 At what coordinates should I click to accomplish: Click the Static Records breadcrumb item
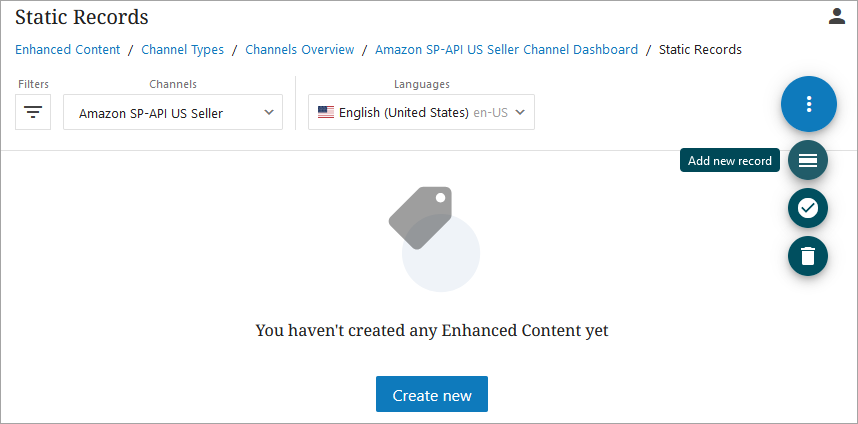click(700, 49)
